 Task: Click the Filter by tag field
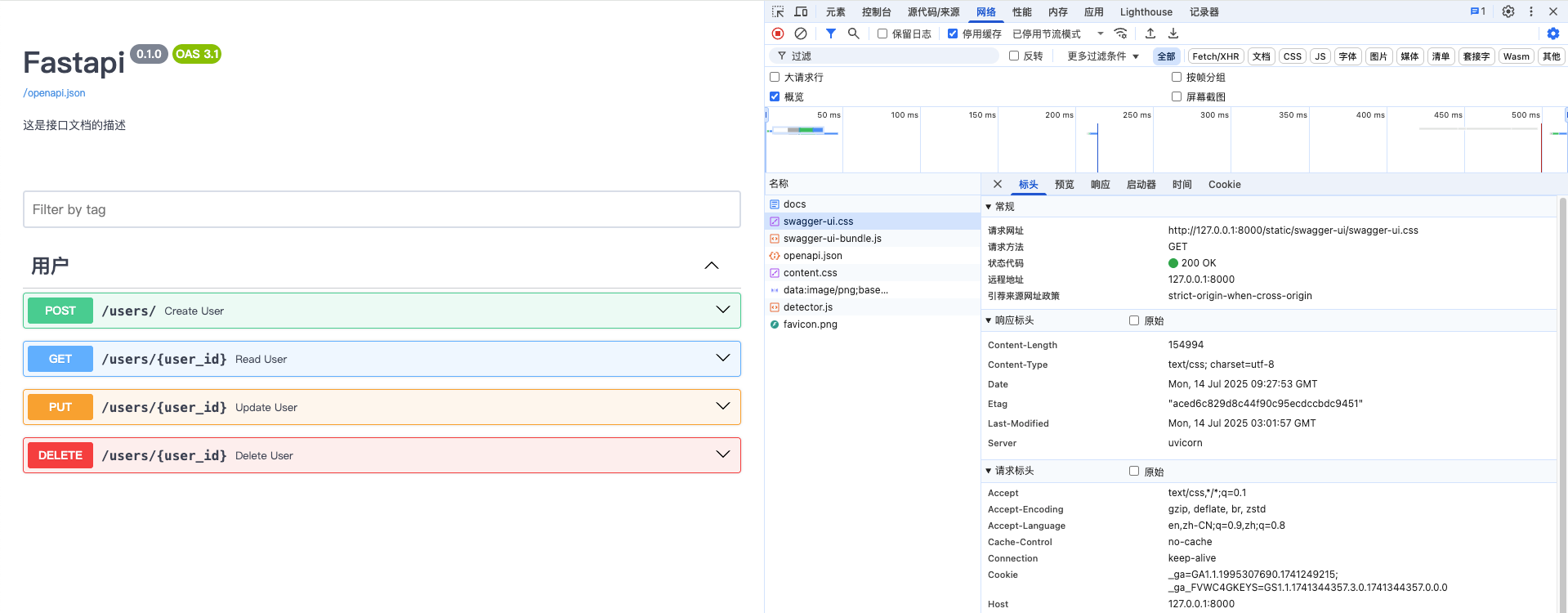click(382, 209)
